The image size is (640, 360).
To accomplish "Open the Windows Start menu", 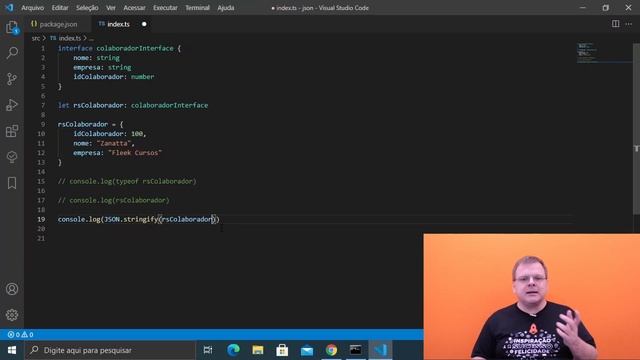I will pyautogui.click(x=12, y=350).
